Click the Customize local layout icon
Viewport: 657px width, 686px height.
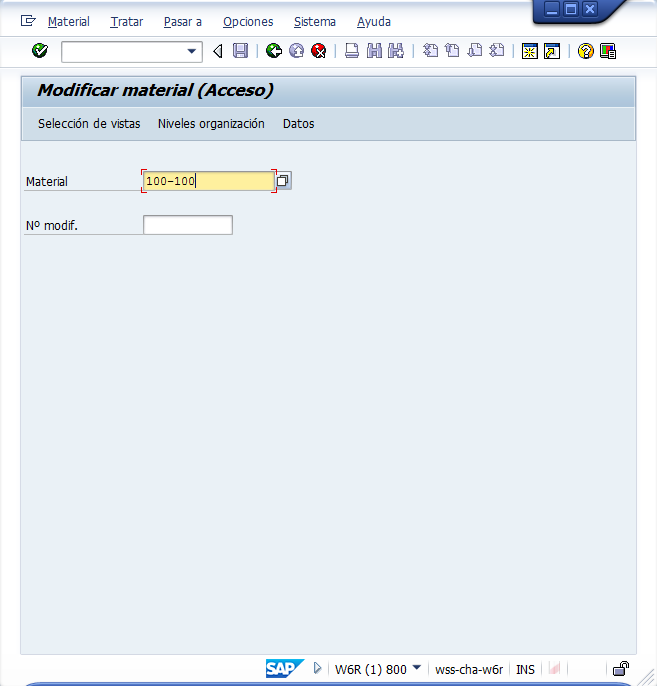[608, 51]
